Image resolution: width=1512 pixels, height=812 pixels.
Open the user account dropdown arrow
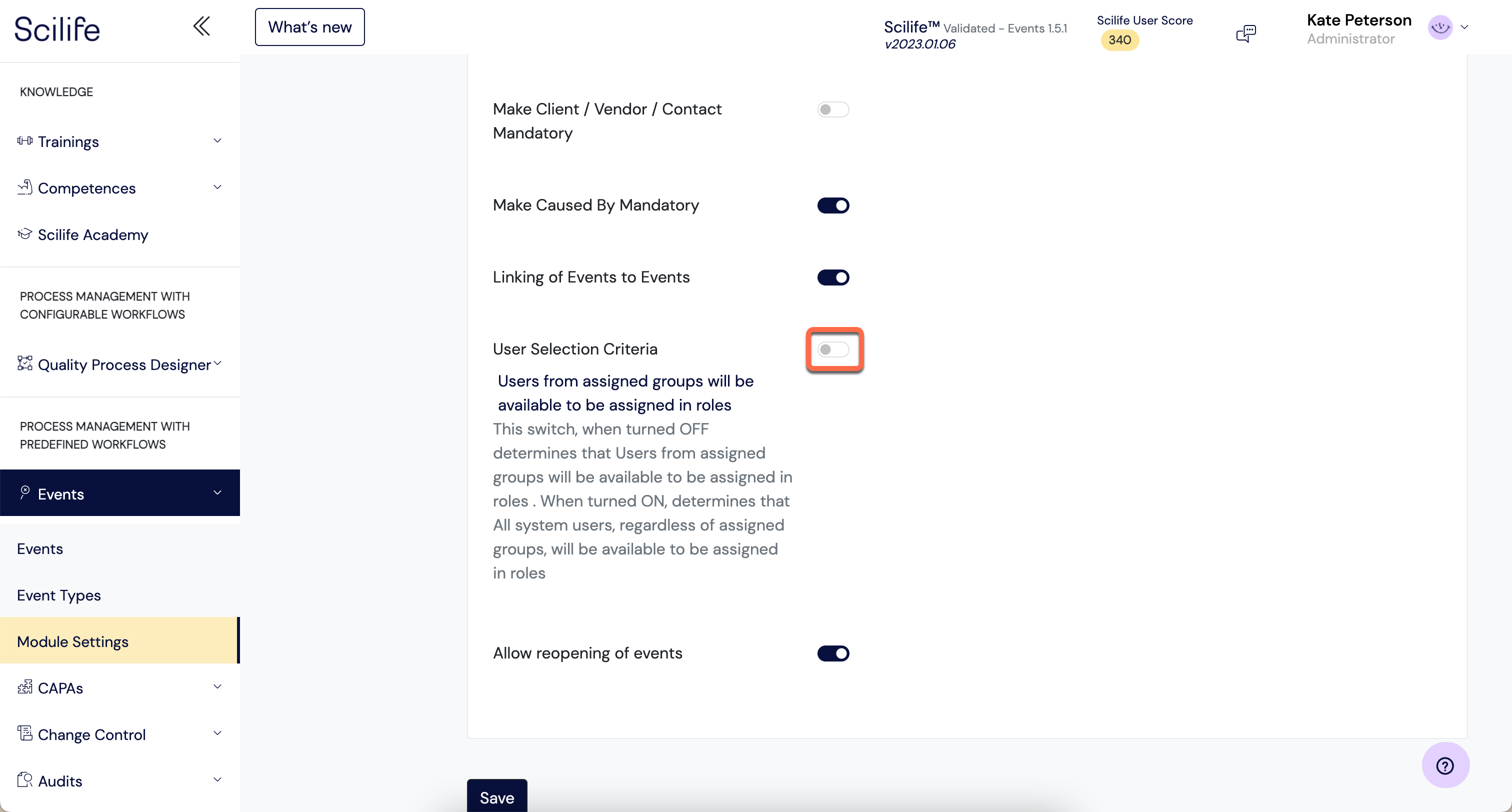coord(1464,27)
